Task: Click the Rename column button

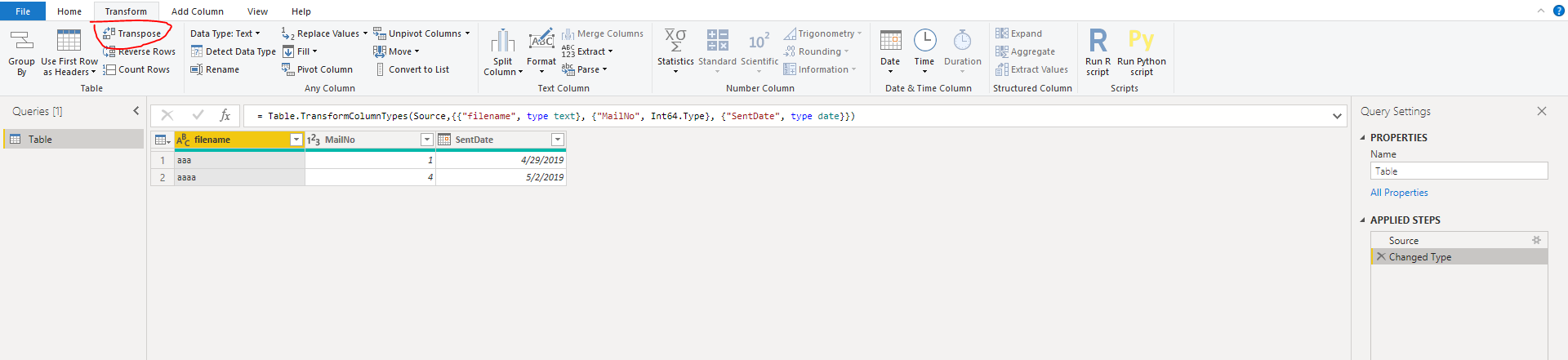Action: pos(215,69)
